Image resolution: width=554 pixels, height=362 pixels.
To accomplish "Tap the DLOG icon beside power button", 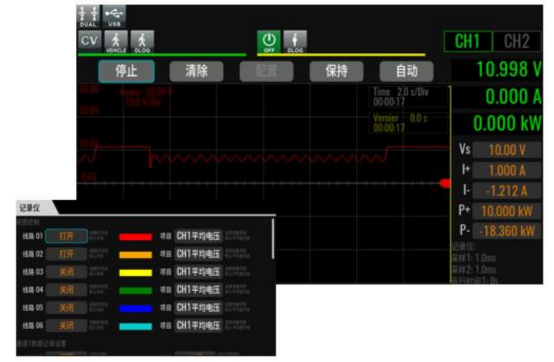I will 295,41.
